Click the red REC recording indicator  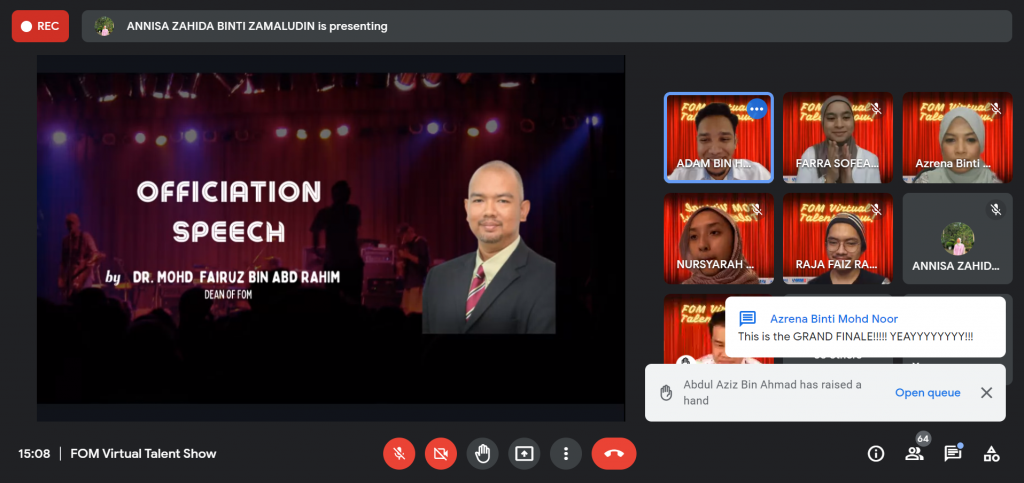pos(40,26)
